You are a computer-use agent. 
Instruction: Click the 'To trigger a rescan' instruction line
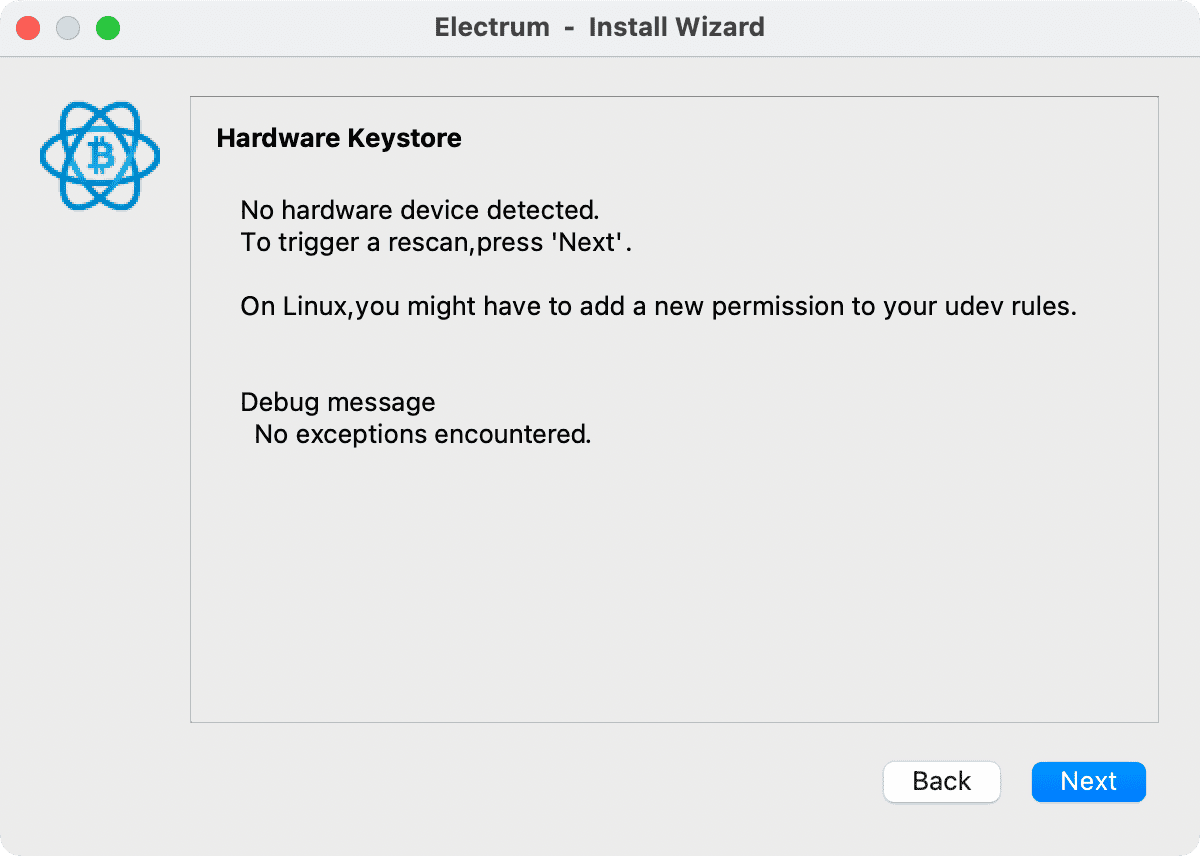click(437, 242)
